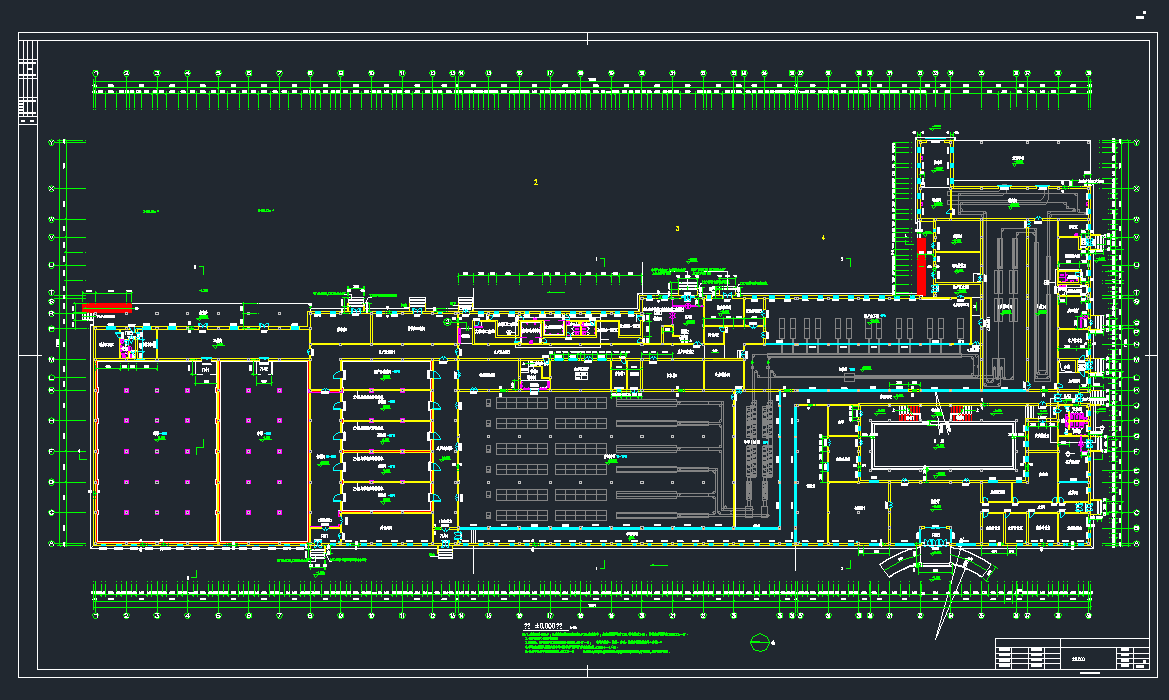
Task: Click the small icon in top-right corner
Action: coord(1141,13)
